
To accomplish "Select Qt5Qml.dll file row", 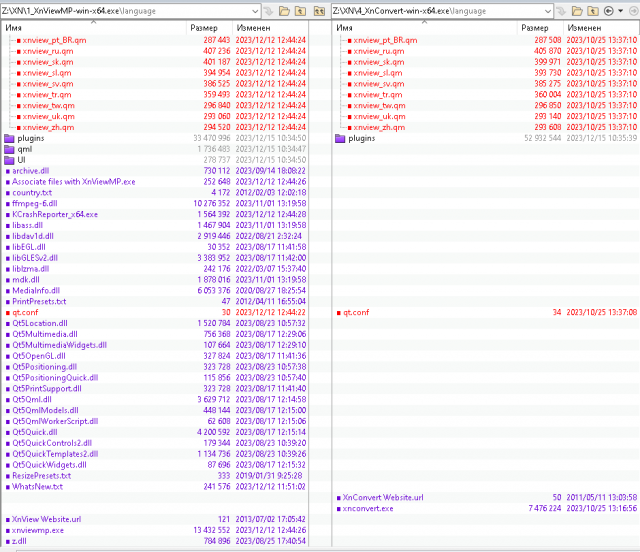I will [x=155, y=399].
